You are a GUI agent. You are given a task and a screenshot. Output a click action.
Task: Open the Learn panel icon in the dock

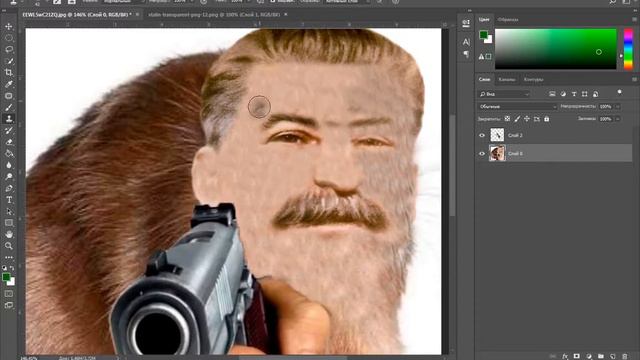[466, 23]
